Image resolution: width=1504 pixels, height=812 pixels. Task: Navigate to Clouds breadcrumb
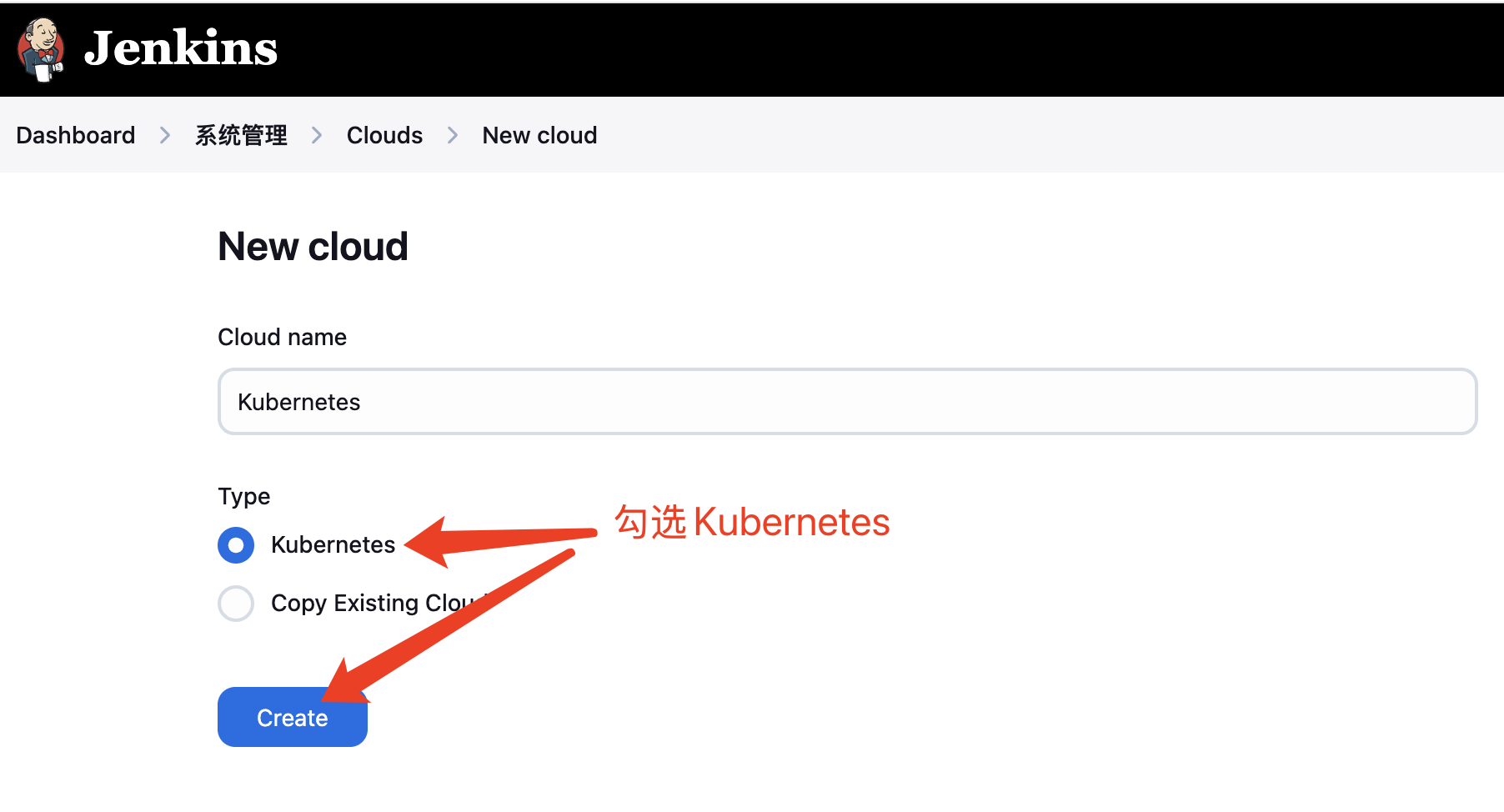tap(384, 135)
